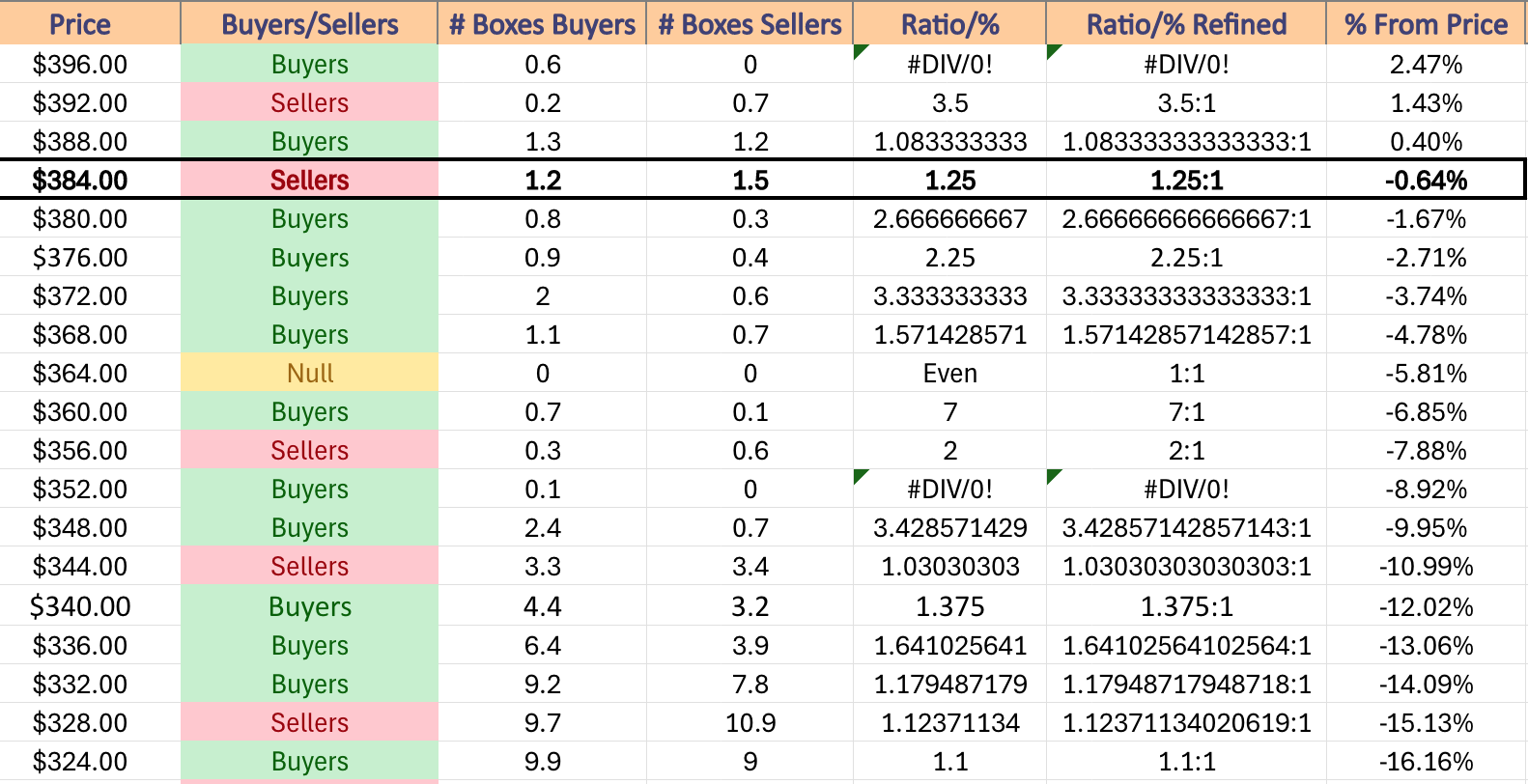Click the -16.16% cell
Viewport: 1528px width, 784px height.
(x=1426, y=762)
